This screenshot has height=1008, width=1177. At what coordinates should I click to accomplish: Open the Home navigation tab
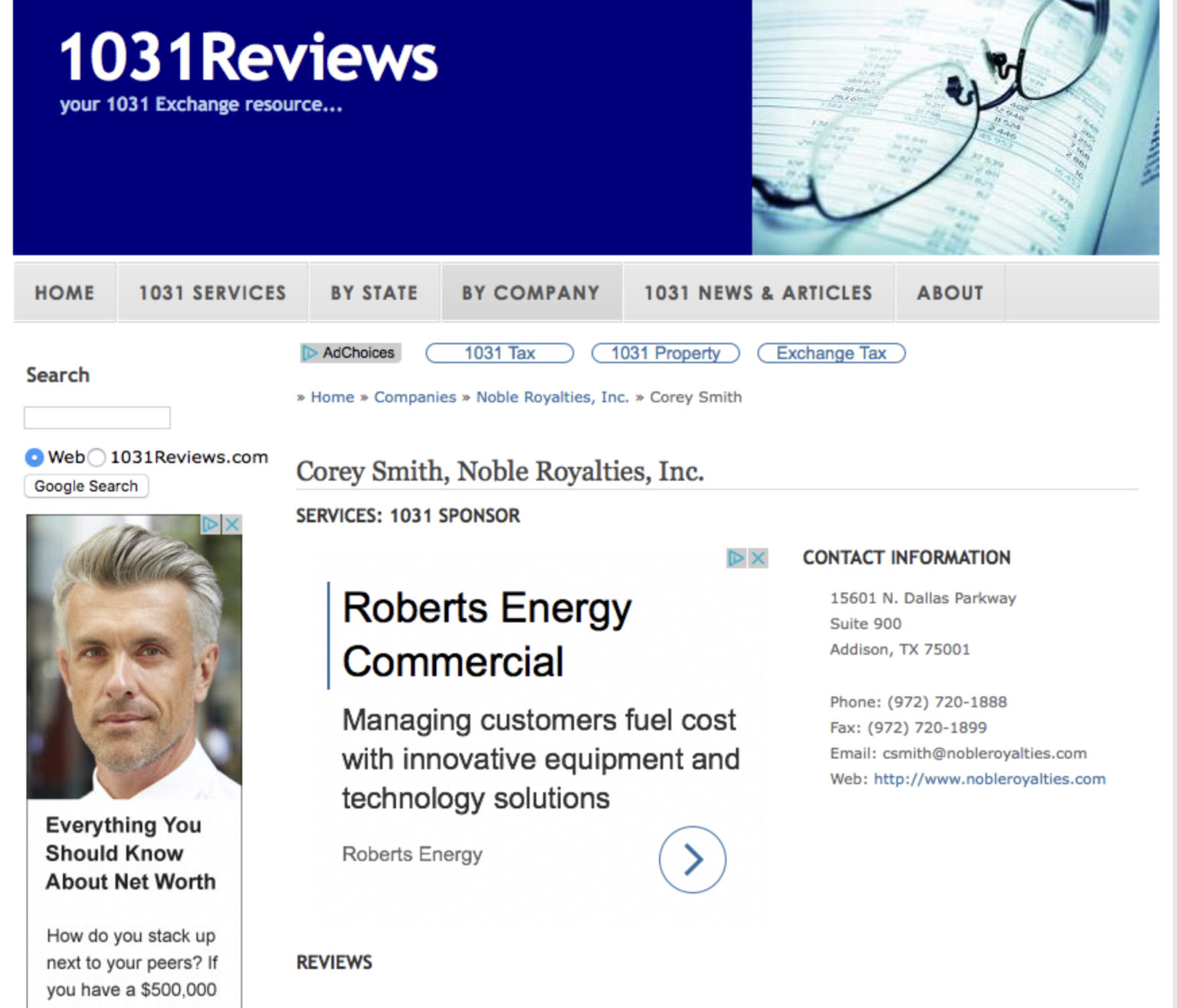[64, 293]
